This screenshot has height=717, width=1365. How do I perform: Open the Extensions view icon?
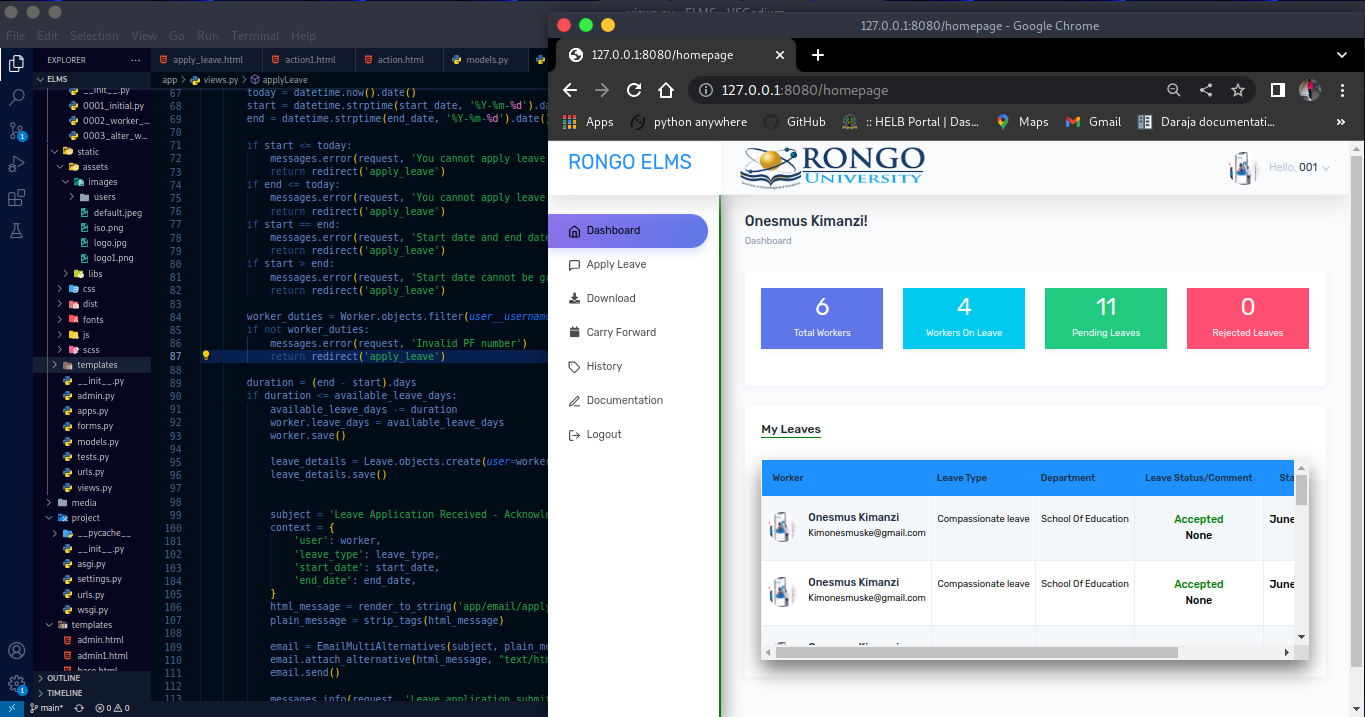16,198
